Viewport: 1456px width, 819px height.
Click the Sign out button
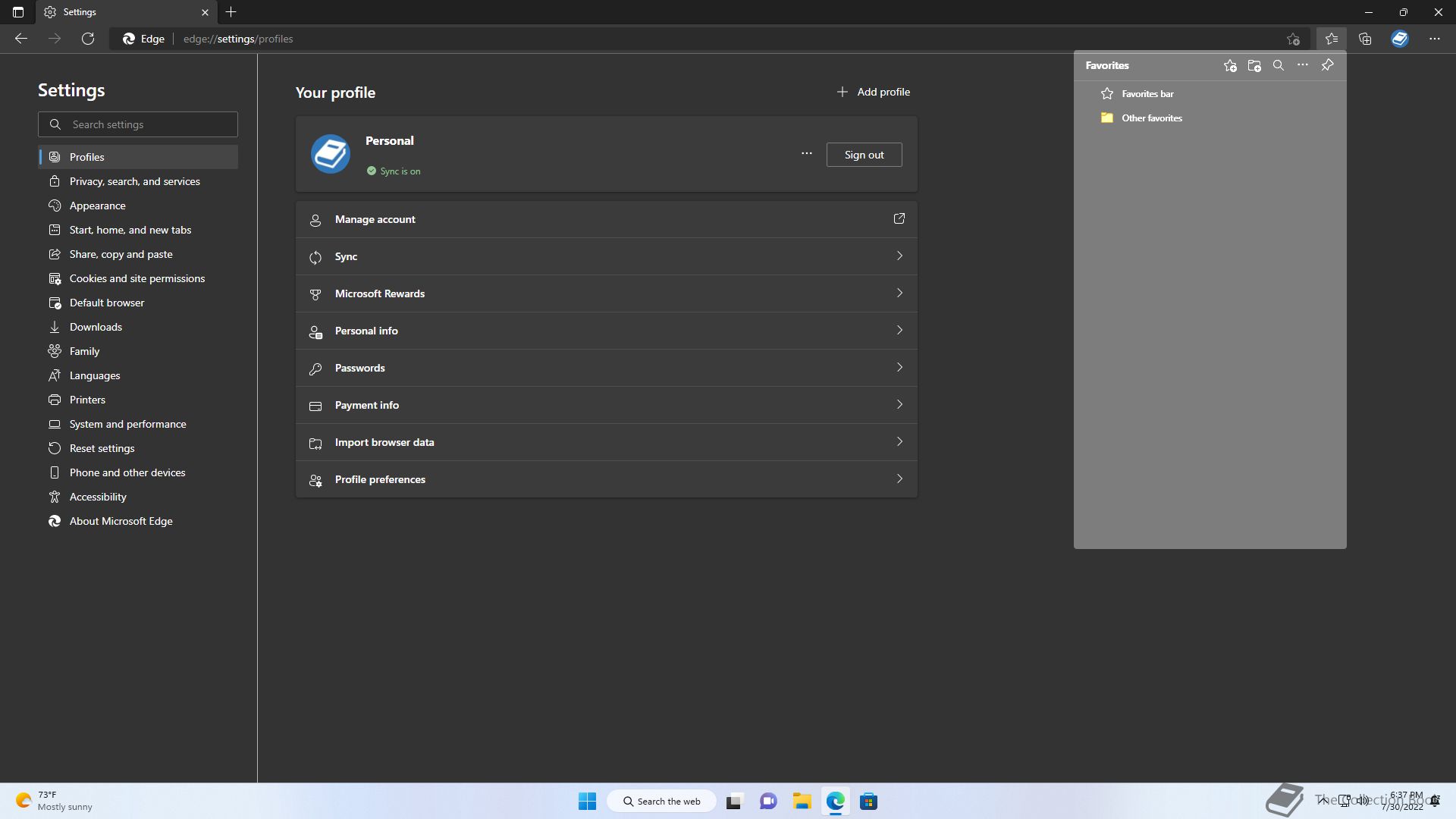pyautogui.click(x=864, y=155)
